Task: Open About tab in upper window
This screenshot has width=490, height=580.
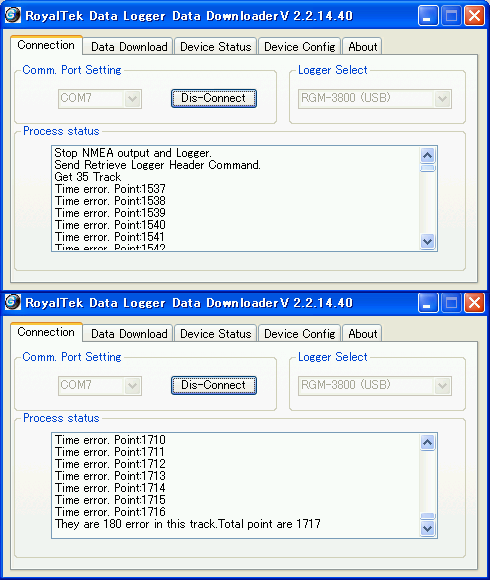Action: coord(362,47)
